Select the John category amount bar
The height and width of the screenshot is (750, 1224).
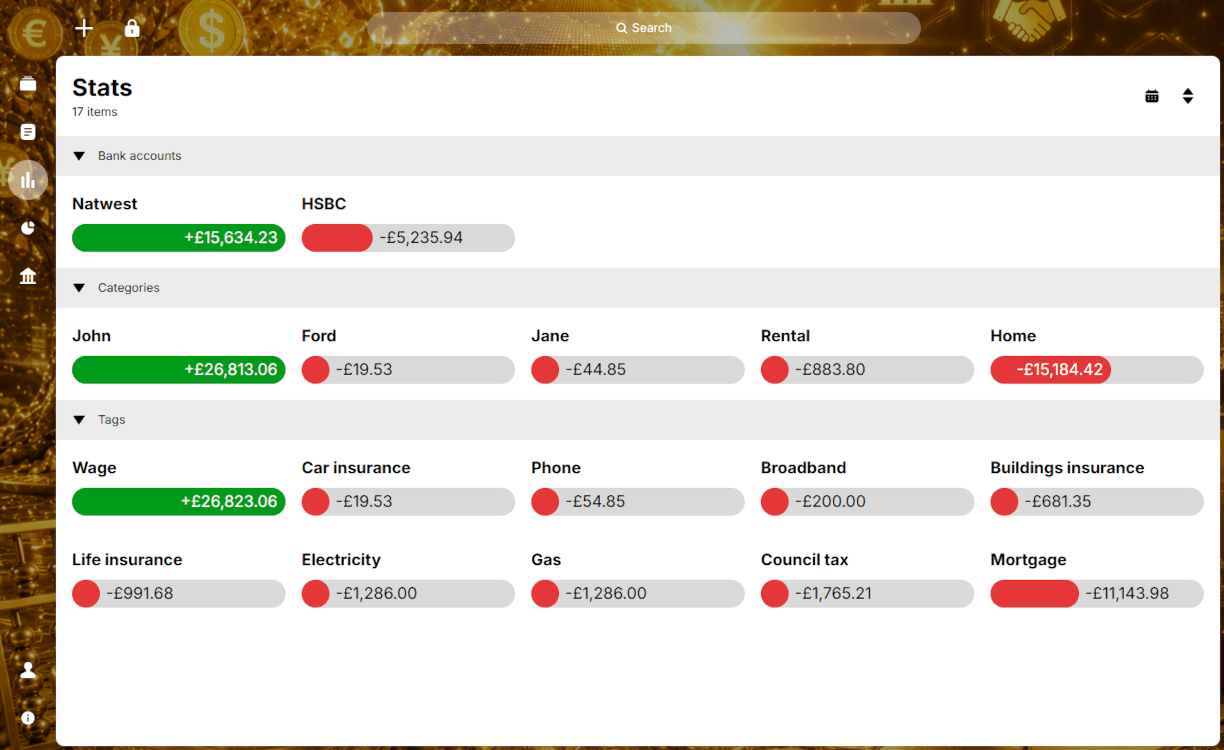pos(179,370)
